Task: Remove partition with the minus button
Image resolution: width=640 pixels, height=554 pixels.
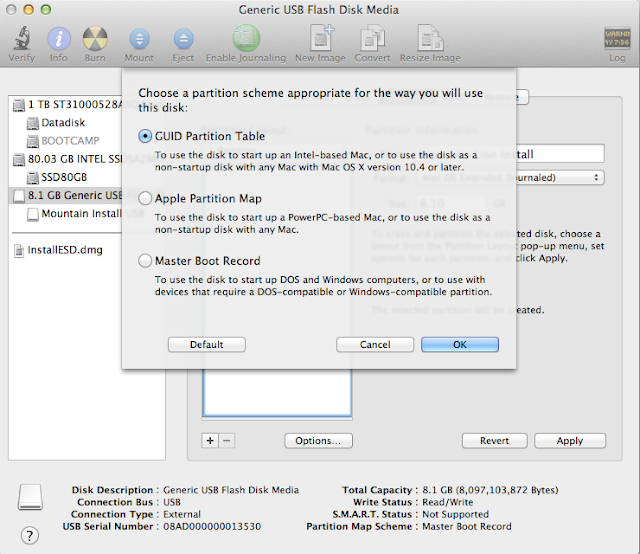Action: tap(227, 441)
